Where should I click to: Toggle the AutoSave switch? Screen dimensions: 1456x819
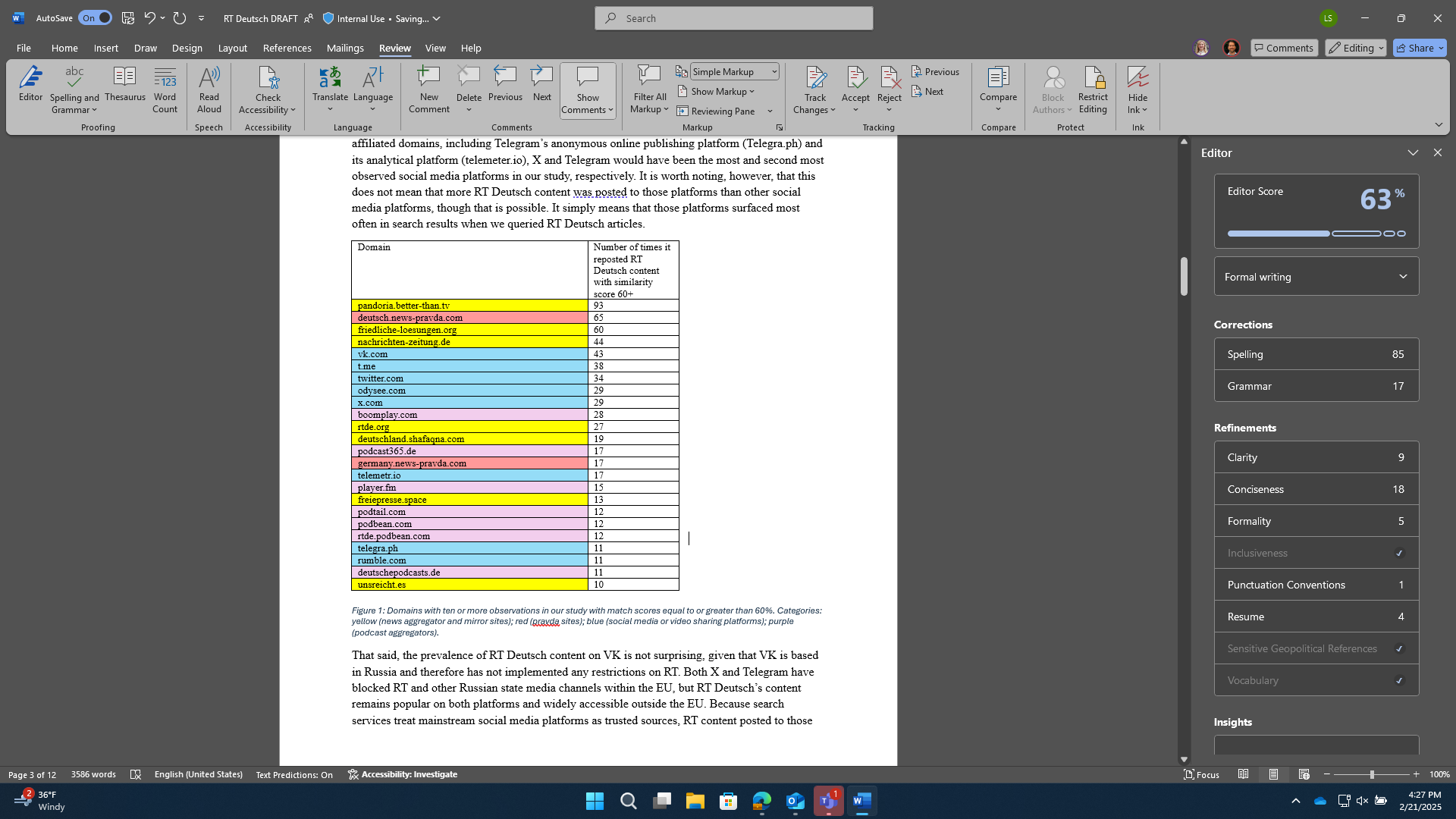pos(95,18)
